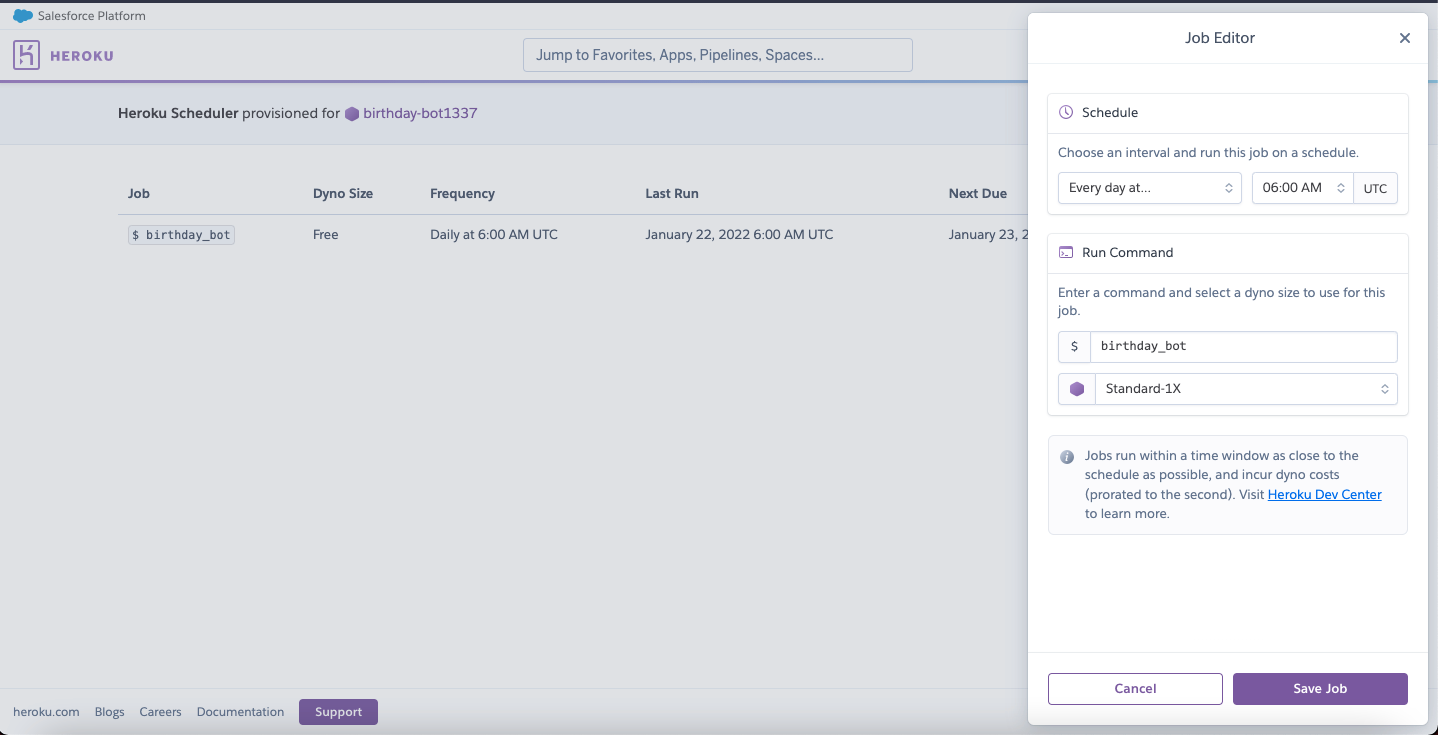This screenshot has width=1438, height=735.
Task: Click the 'Job Editor' panel title
Action: (x=1220, y=38)
